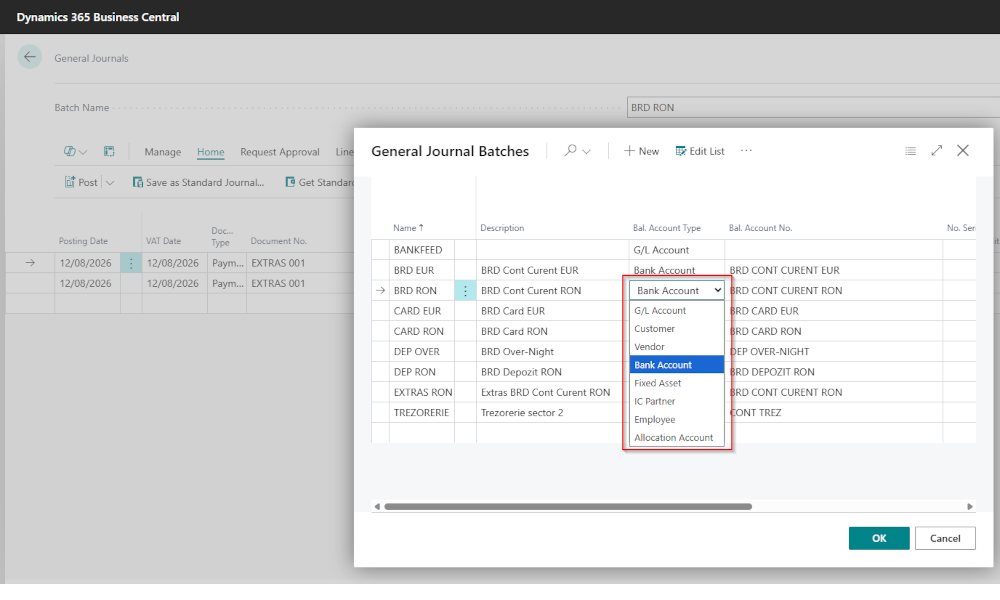Click the Post action in General Journals
This screenshot has width=1000, height=600.
(x=81, y=182)
